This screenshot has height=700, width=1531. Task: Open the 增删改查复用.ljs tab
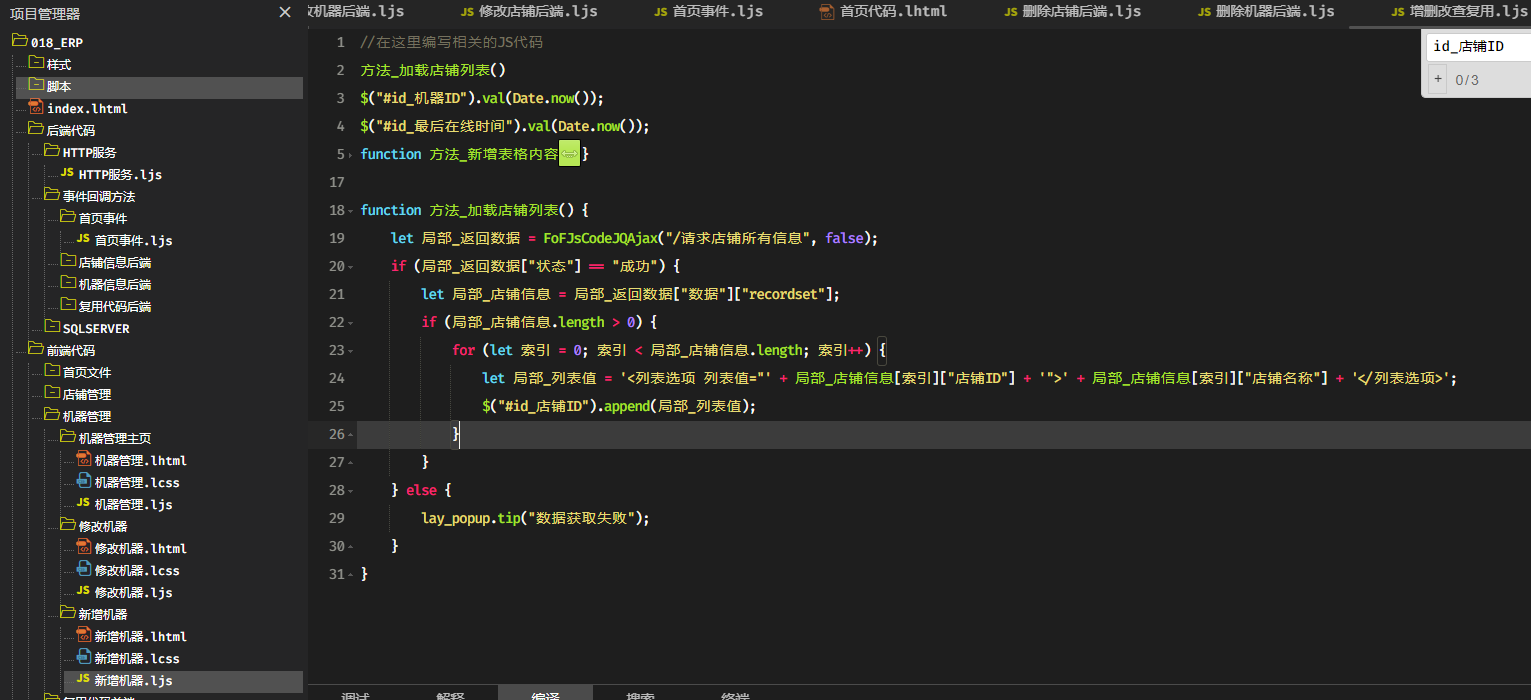tap(1459, 12)
